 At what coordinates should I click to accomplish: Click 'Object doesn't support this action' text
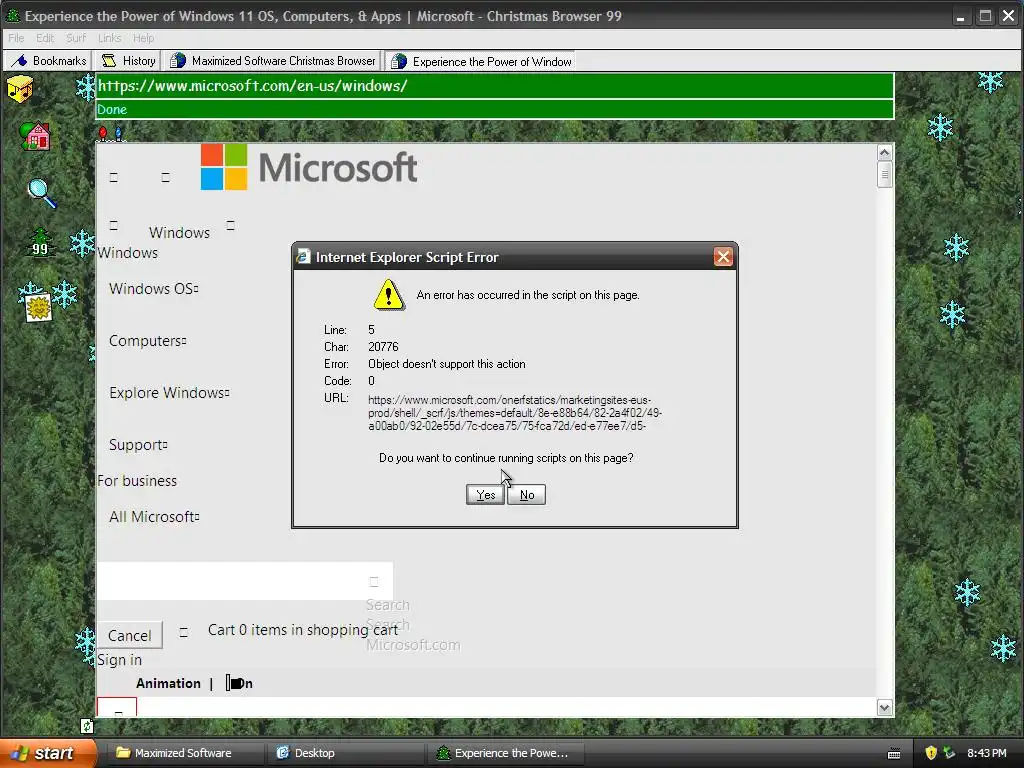[x=447, y=364]
